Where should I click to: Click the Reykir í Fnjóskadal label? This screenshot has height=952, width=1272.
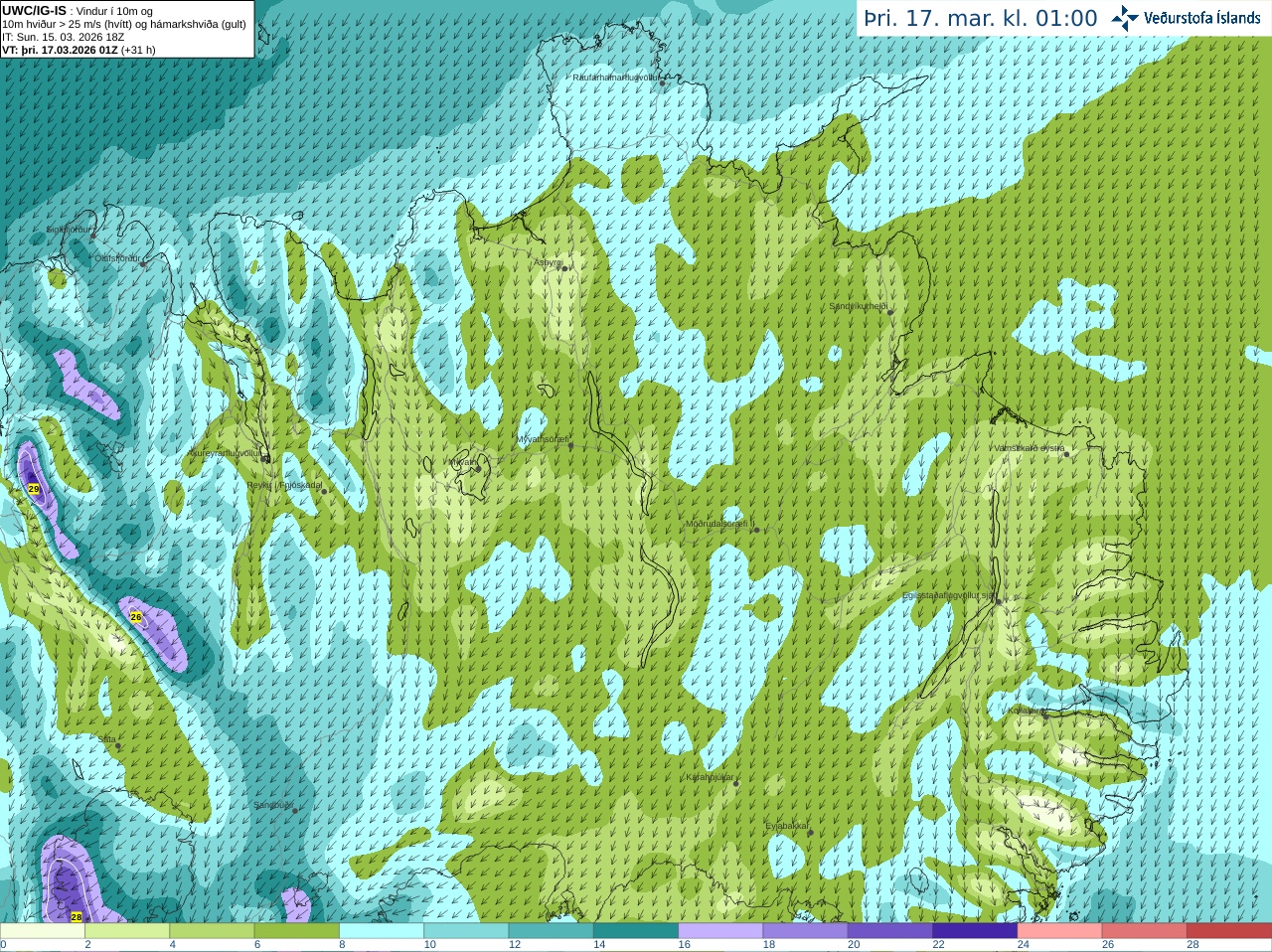[x=284, y=485]
